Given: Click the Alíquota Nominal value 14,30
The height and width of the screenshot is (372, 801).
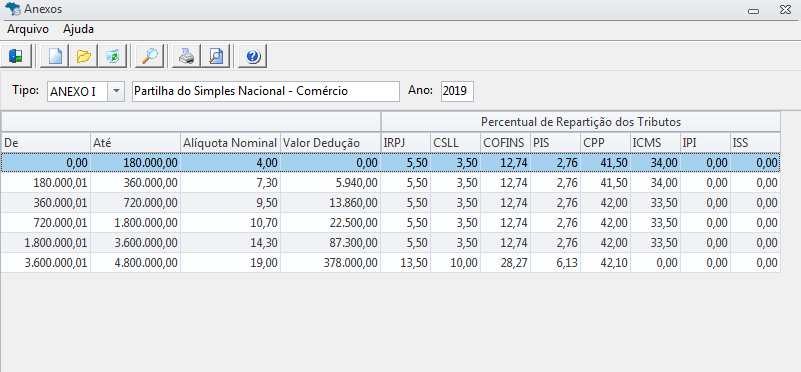Looking at the screenshot, I should 230,243.
